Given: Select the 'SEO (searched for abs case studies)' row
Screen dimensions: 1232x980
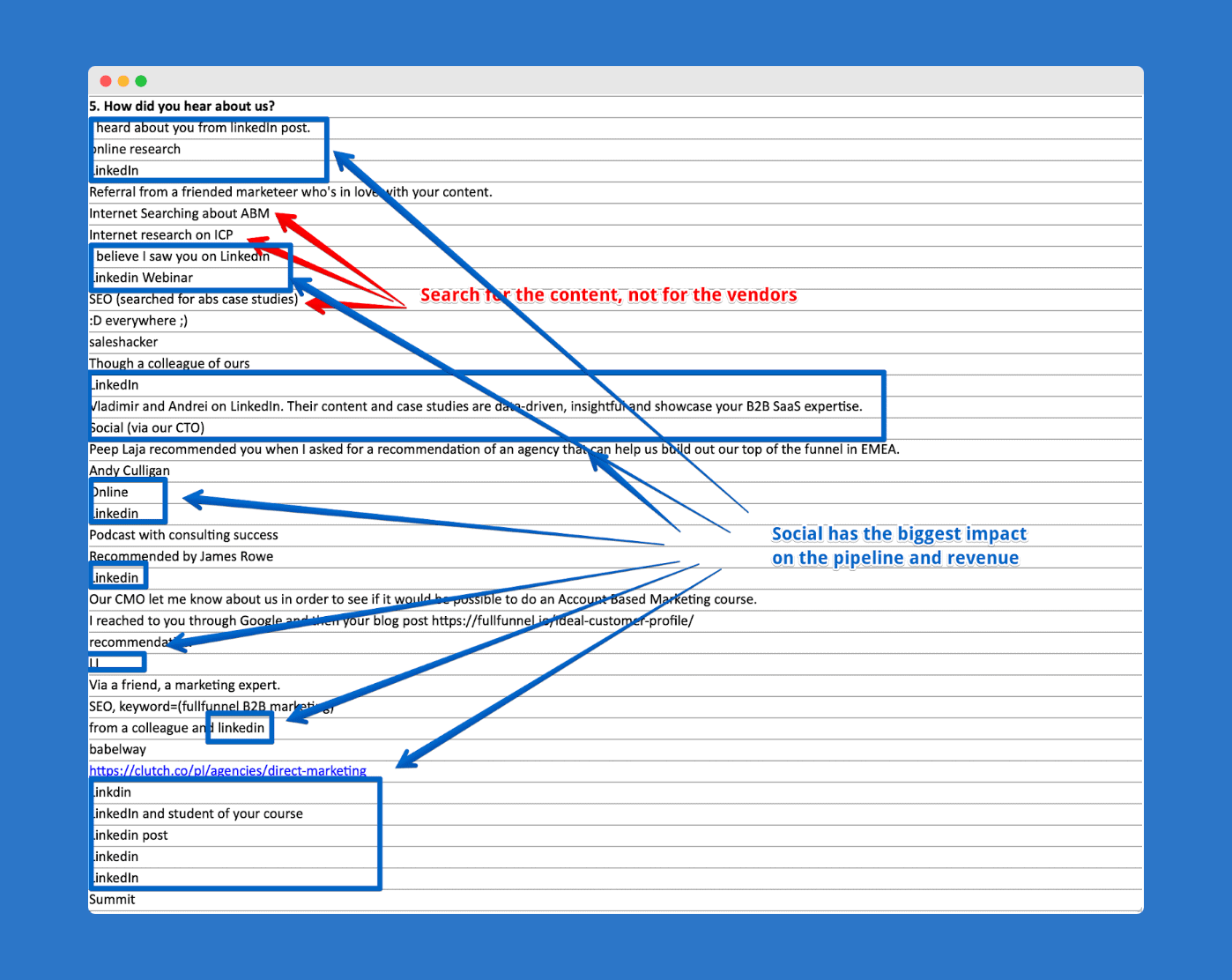Looking at the screenshot, I should click(x=193, y=299).
